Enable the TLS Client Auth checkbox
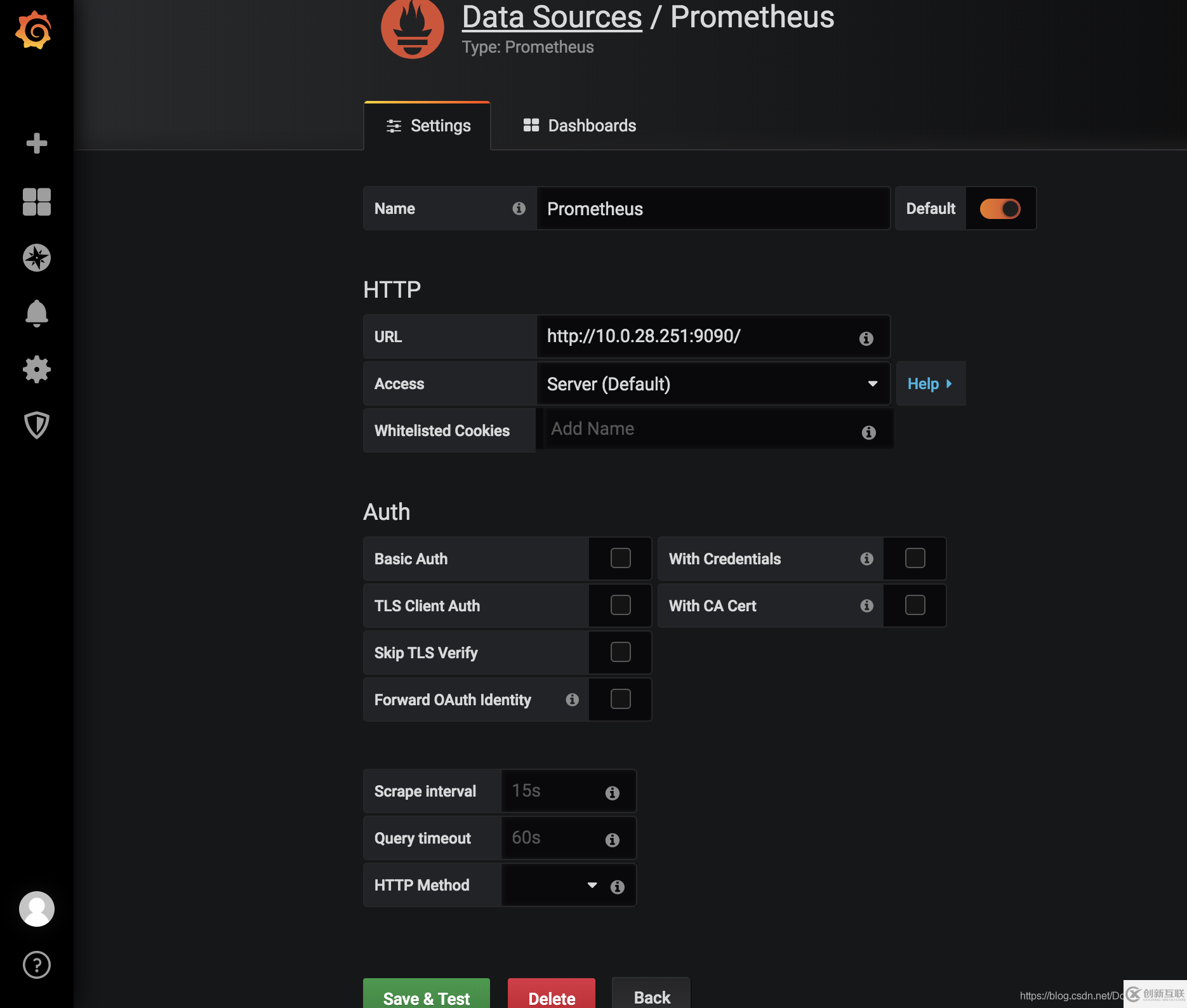This screenshot has width=1187, height=1008. click(x=621, y=605)
